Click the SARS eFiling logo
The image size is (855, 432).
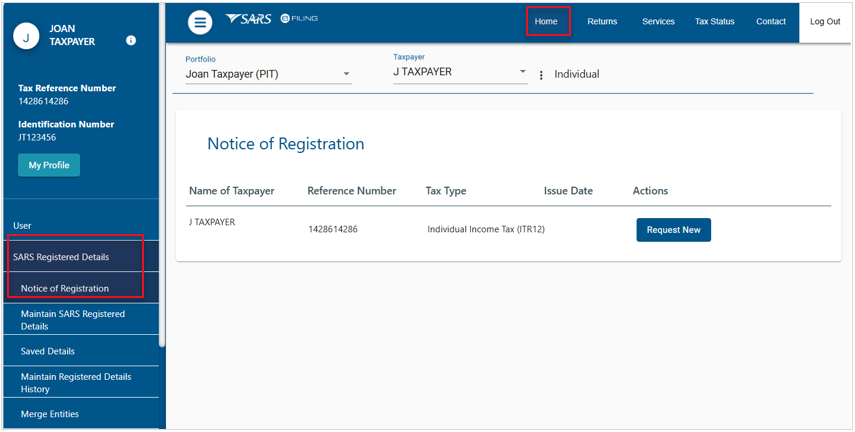(x=272, y=19)
